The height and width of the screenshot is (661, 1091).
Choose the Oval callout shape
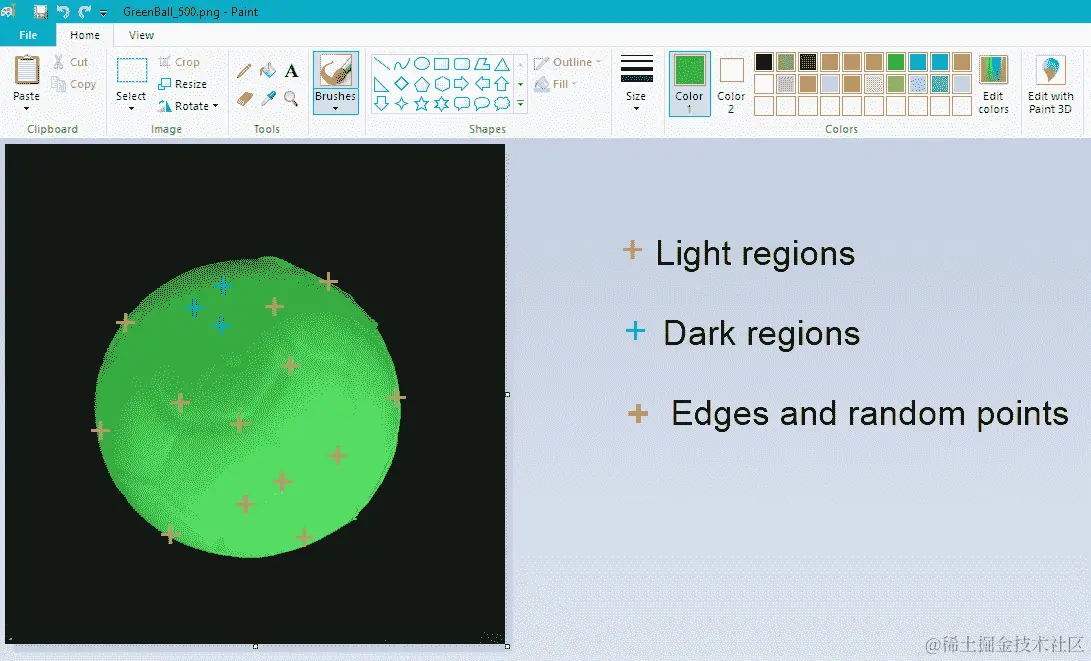pos(481,104)
